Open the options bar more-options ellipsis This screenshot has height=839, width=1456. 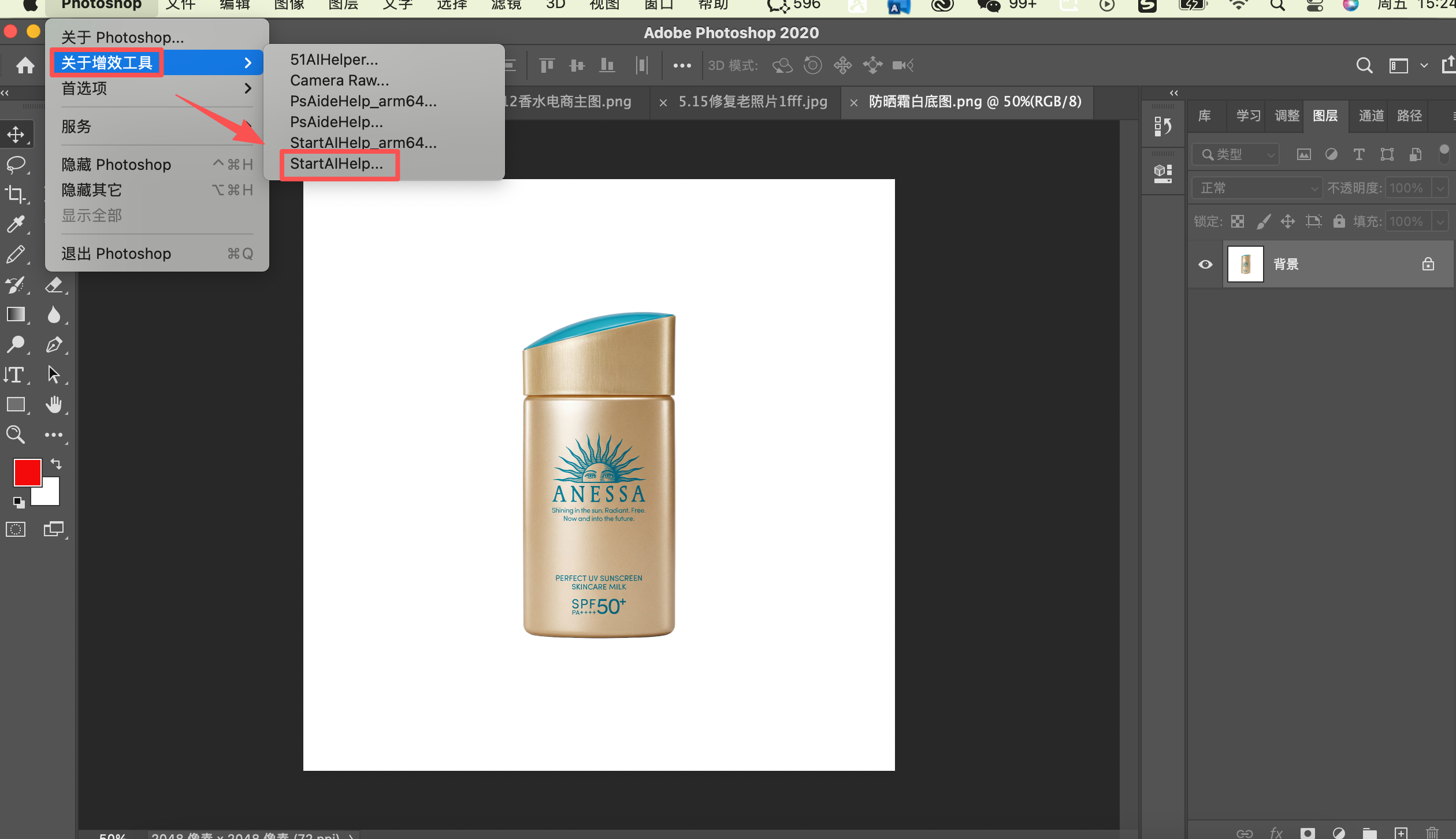pos(682,65)
